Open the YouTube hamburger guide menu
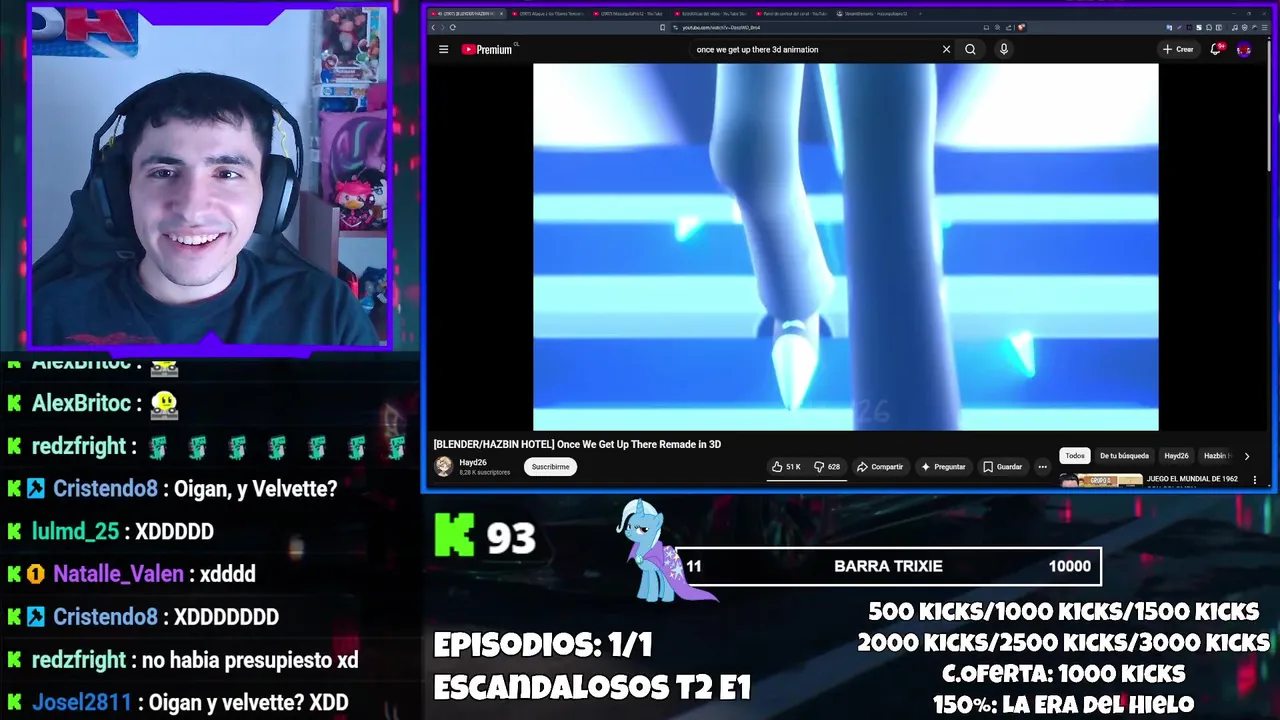 coord(443,49)
